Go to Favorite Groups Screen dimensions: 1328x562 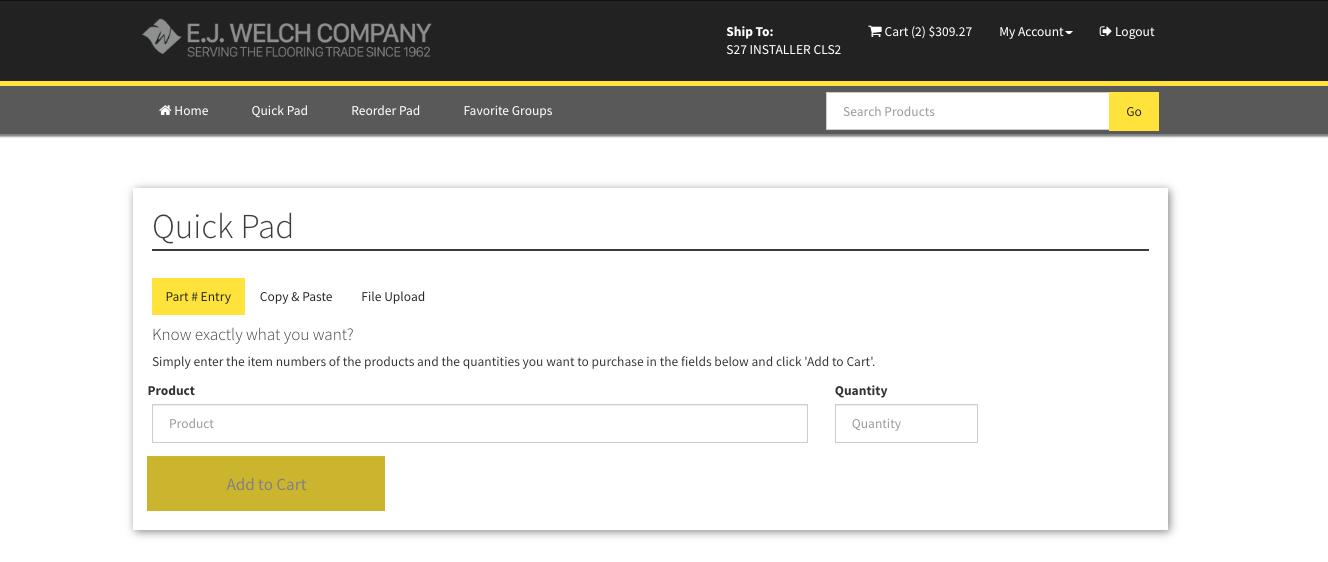[x=508, y=110]
